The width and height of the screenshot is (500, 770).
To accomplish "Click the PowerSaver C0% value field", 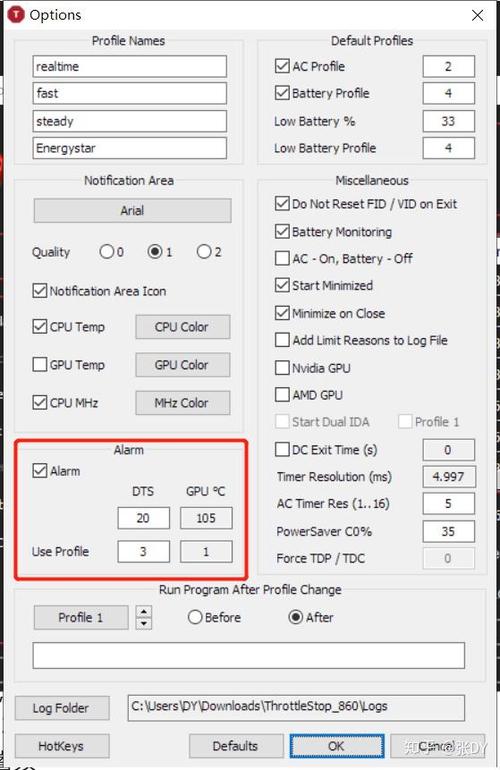I will [x=448, y=531].
